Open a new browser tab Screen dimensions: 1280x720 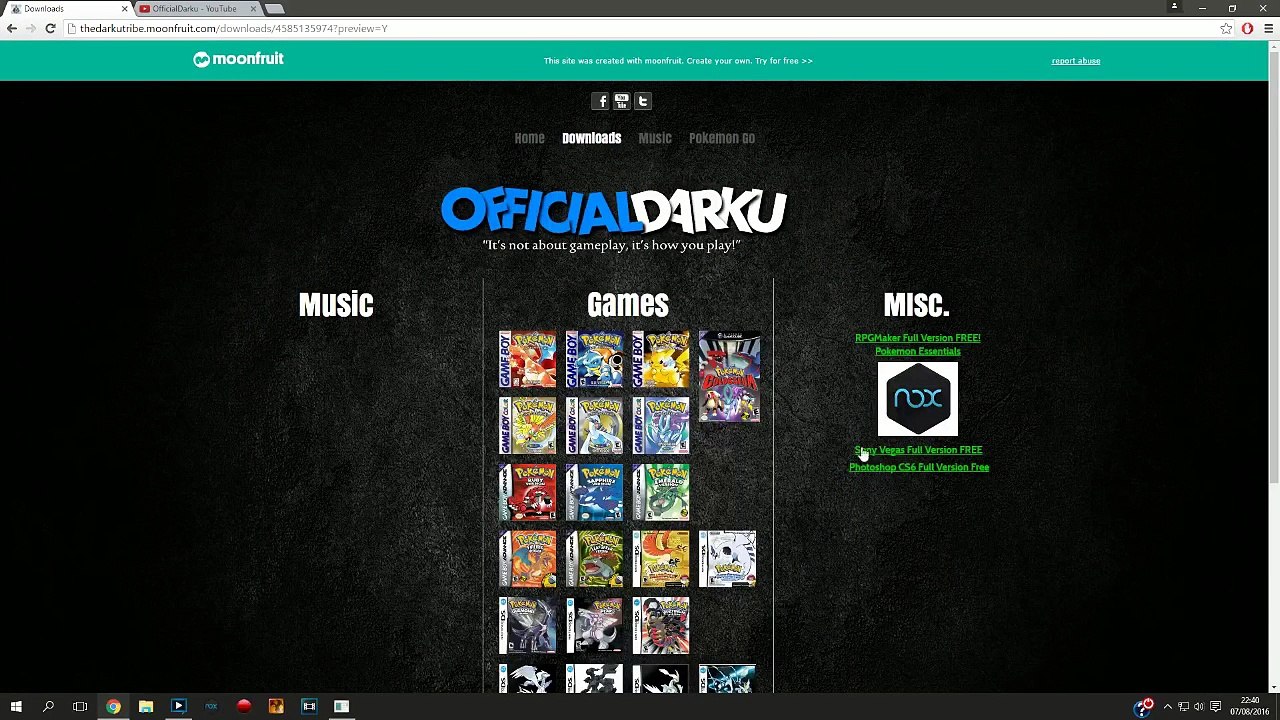275,9
